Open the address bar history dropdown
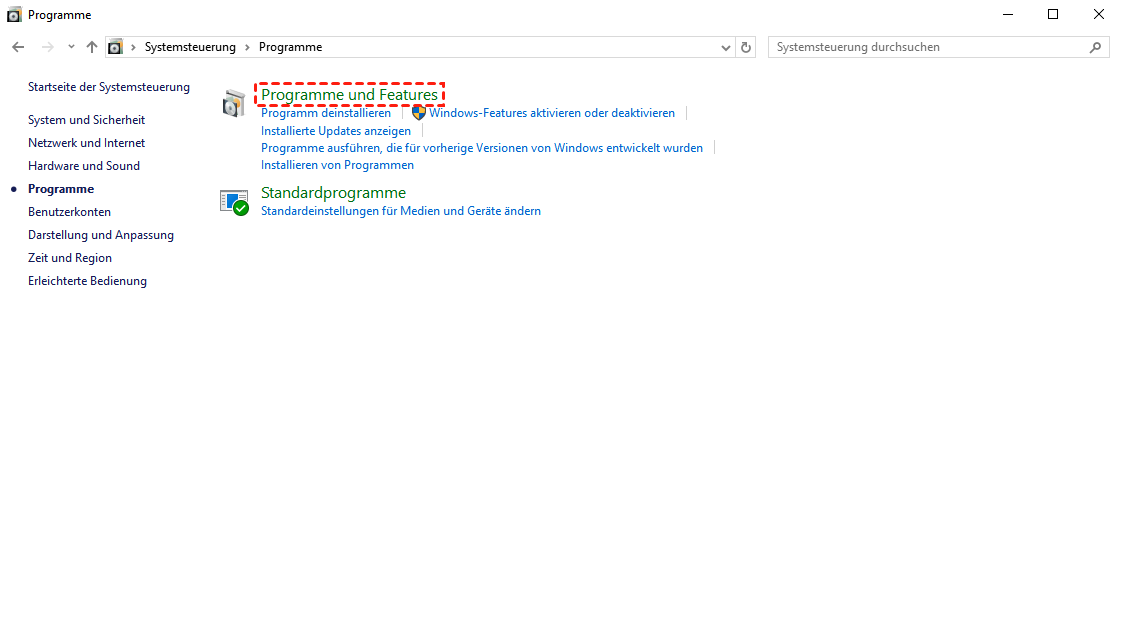The height and width of the screenshot is (629, 1121). coord(726,48)
